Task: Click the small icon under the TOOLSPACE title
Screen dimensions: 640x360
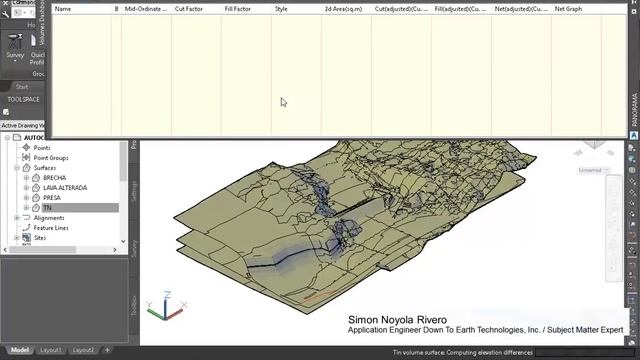Action: 6,112
